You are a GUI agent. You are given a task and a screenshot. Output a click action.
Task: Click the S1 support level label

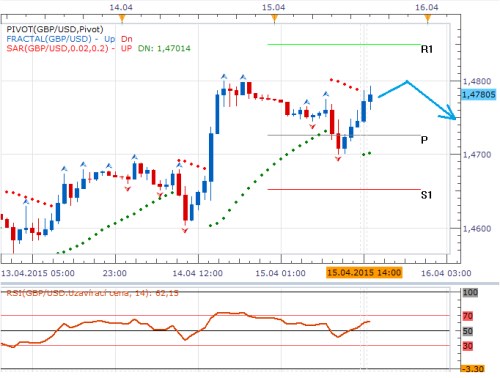pos(426,195)
